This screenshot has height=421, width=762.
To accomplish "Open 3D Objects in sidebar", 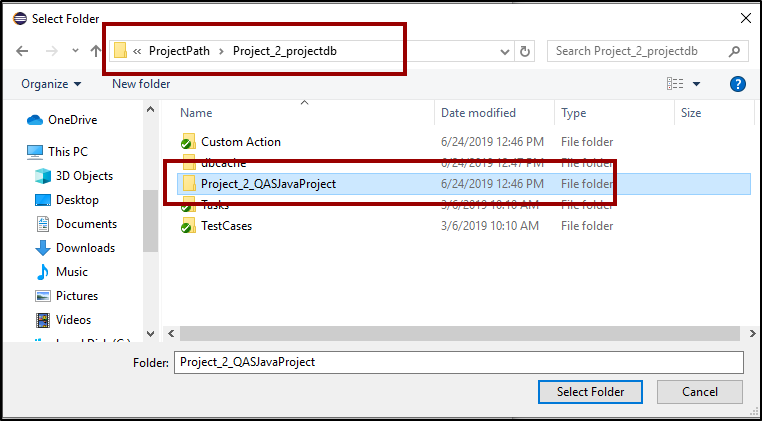I will [x=84, y=176].
